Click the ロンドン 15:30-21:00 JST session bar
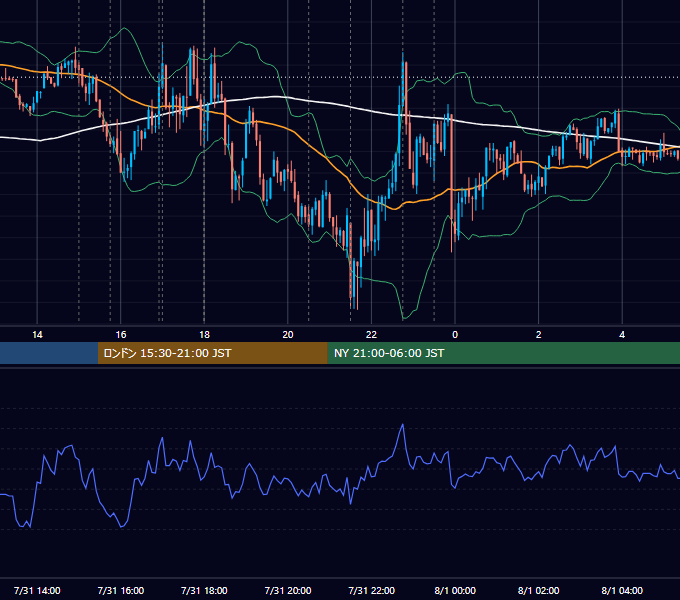Image resolution: width=680 pixels, height=600 pixels. pyautogui.click(x=212, y=353)
